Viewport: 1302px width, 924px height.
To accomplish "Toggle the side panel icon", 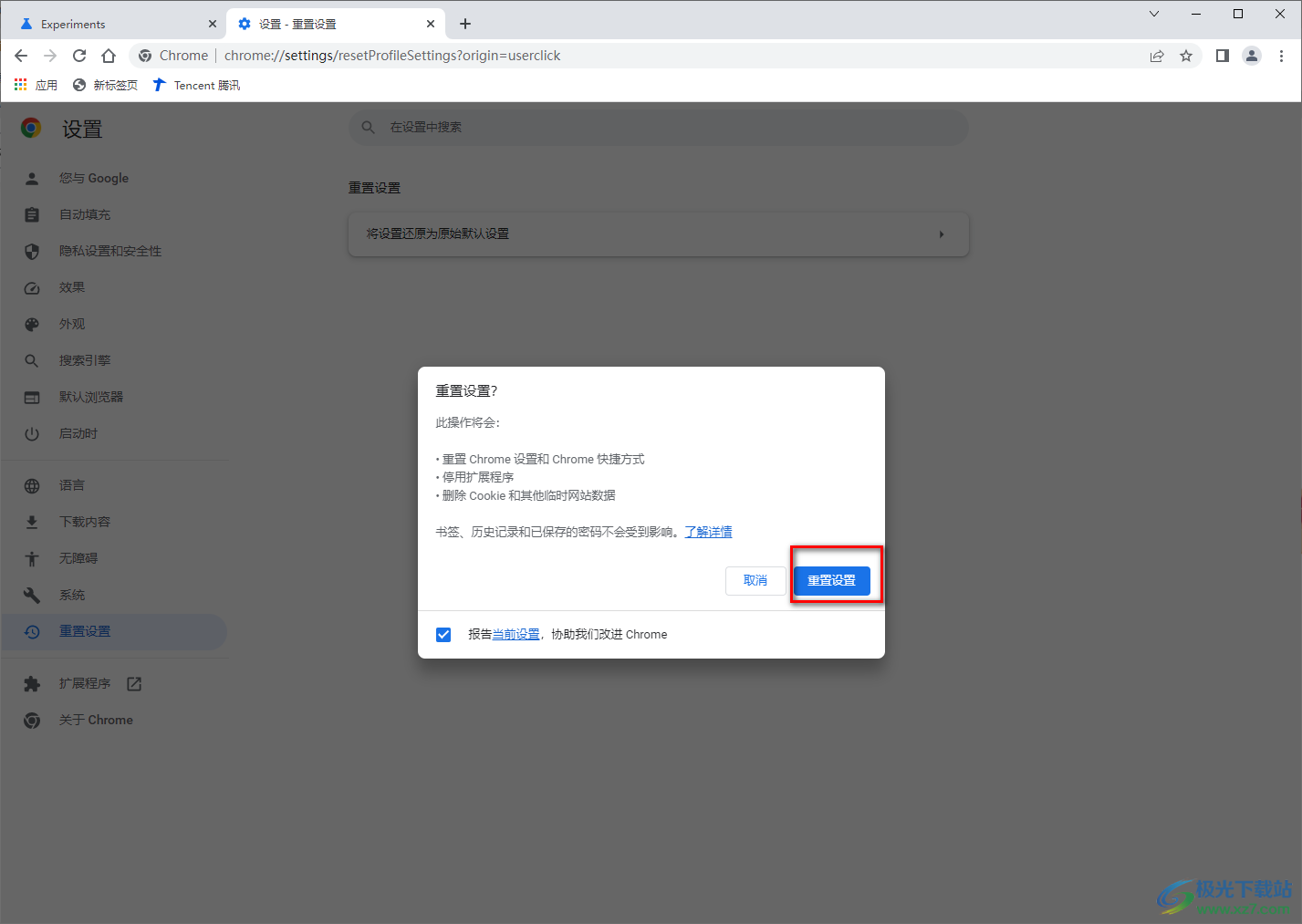I will coord(1223,56).
